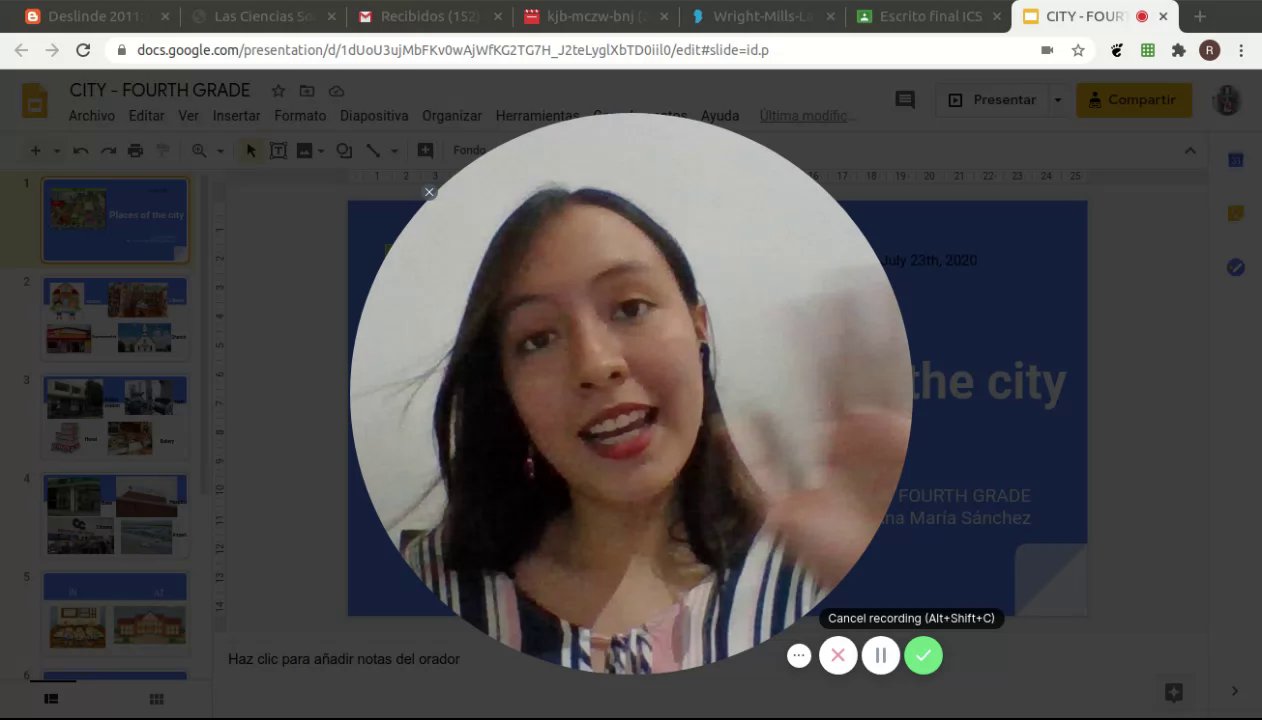Undo the last action
This screenshot has width=1262, height=720.
pyautogui.click(x=81, y=151)
